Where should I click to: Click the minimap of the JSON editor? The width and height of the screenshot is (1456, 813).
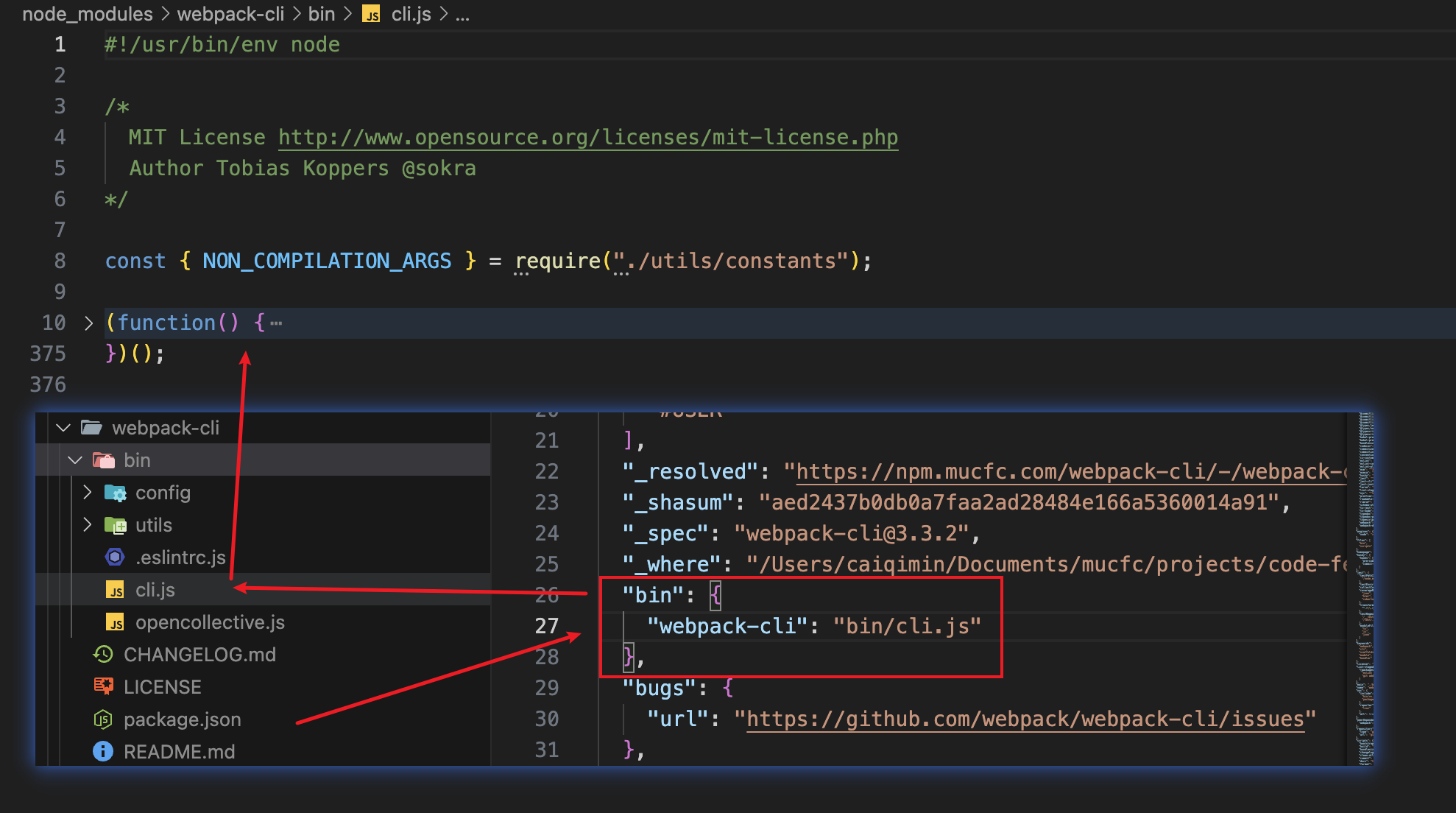click(x=1365, y=589)
